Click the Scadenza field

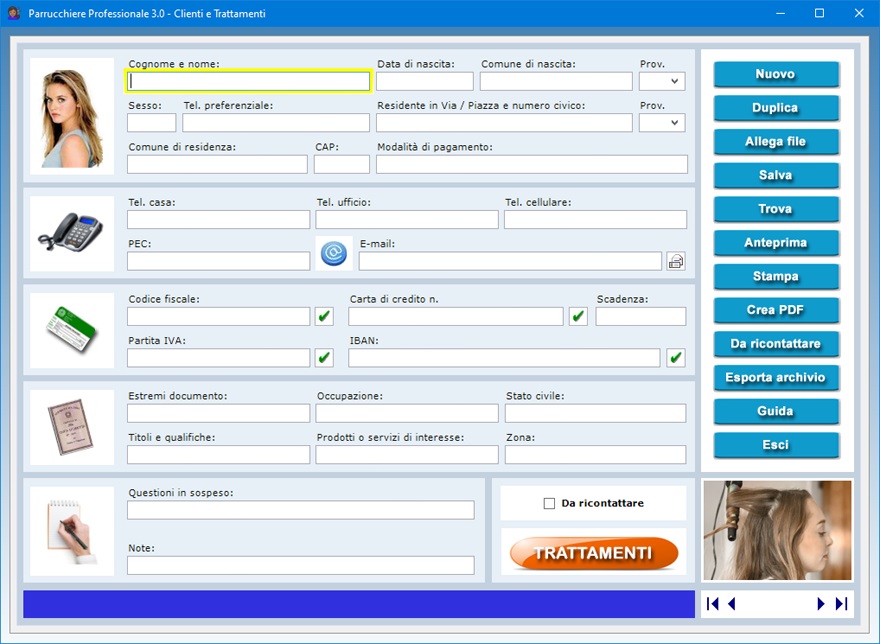tap(641, 316)
